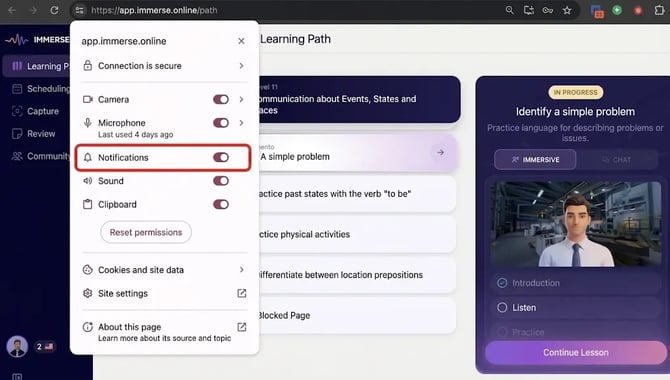Click the US flag language level badge

pos(45,347)
